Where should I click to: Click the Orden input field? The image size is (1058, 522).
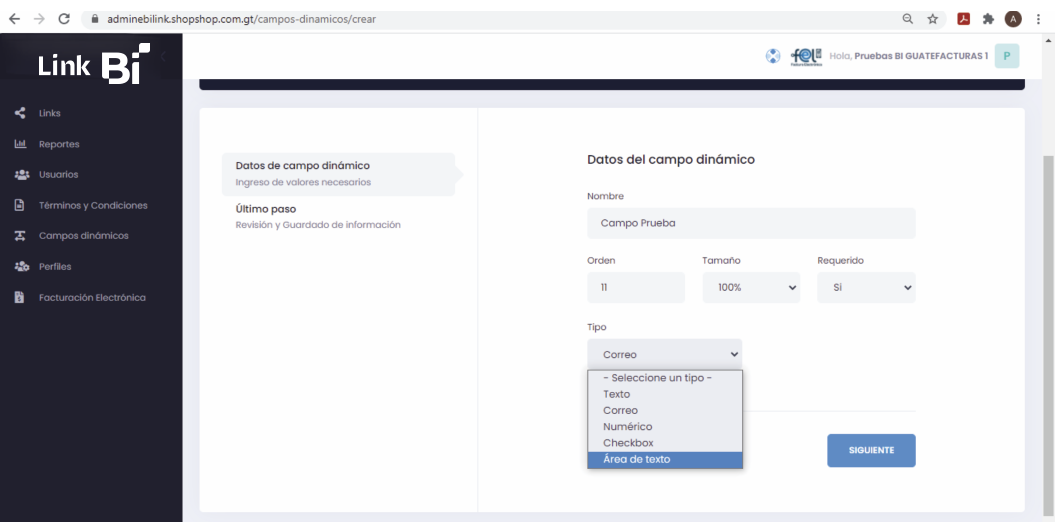coord(635,287)
